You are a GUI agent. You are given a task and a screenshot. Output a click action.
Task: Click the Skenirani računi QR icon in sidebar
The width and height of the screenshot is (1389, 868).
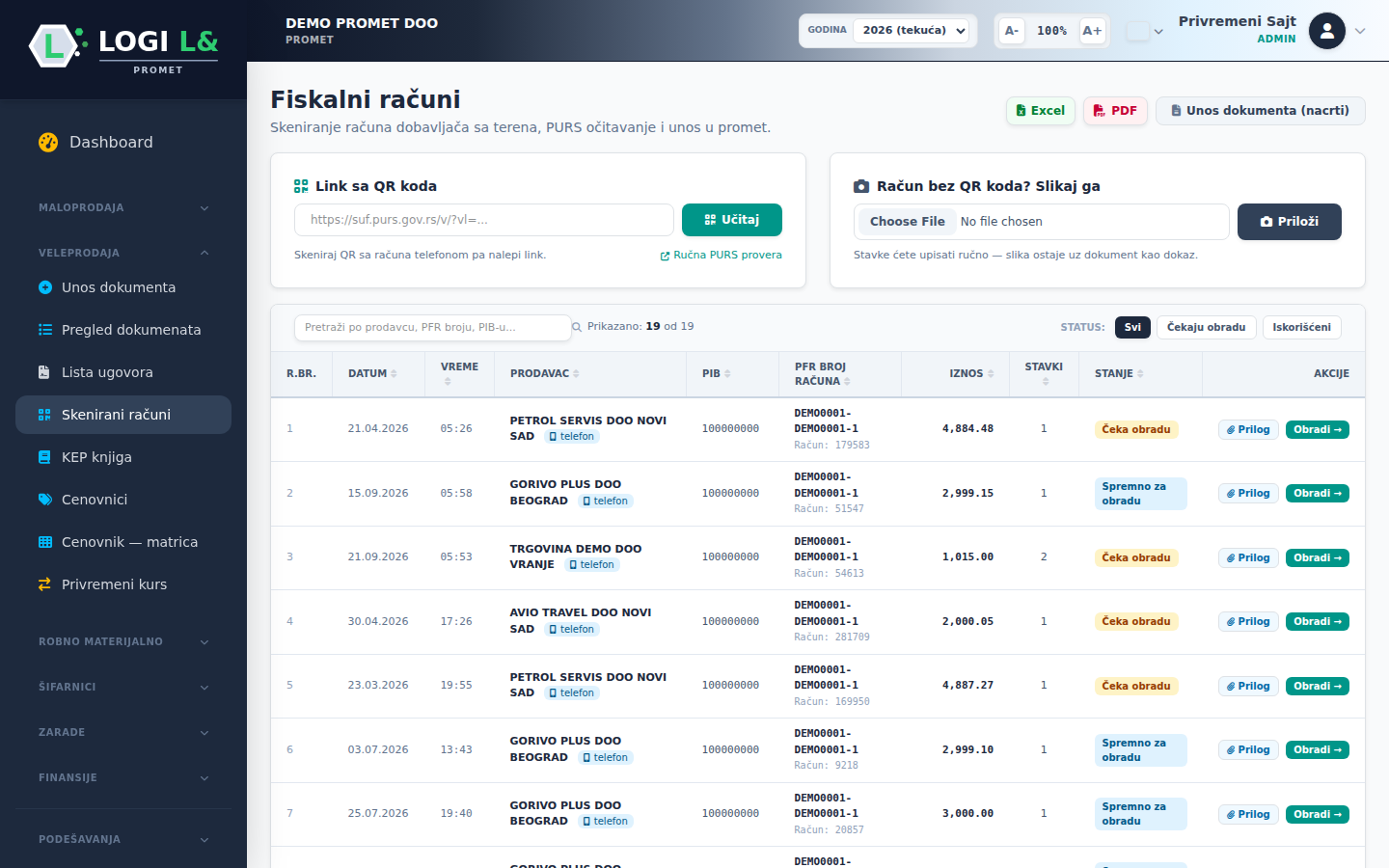point(44,415)
